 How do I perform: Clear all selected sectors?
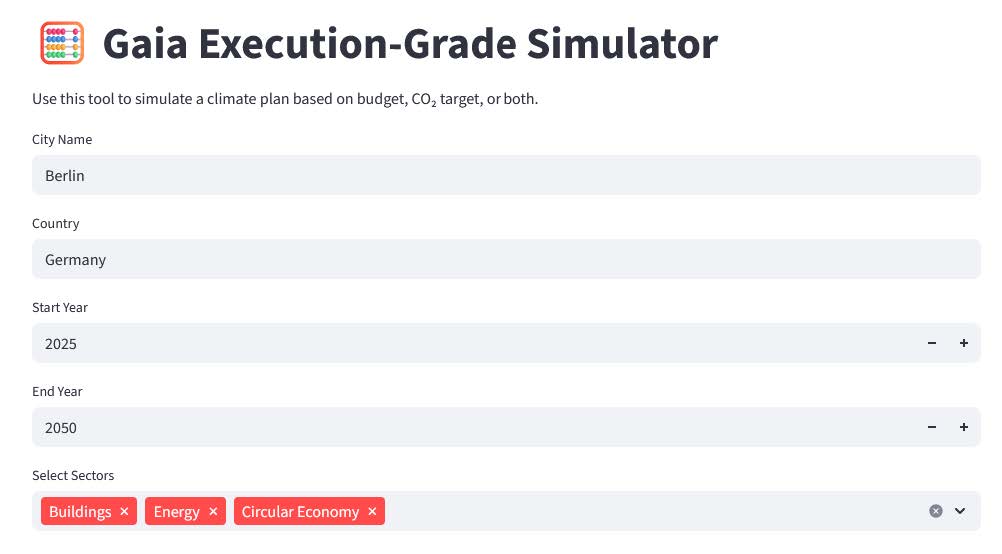936,511
